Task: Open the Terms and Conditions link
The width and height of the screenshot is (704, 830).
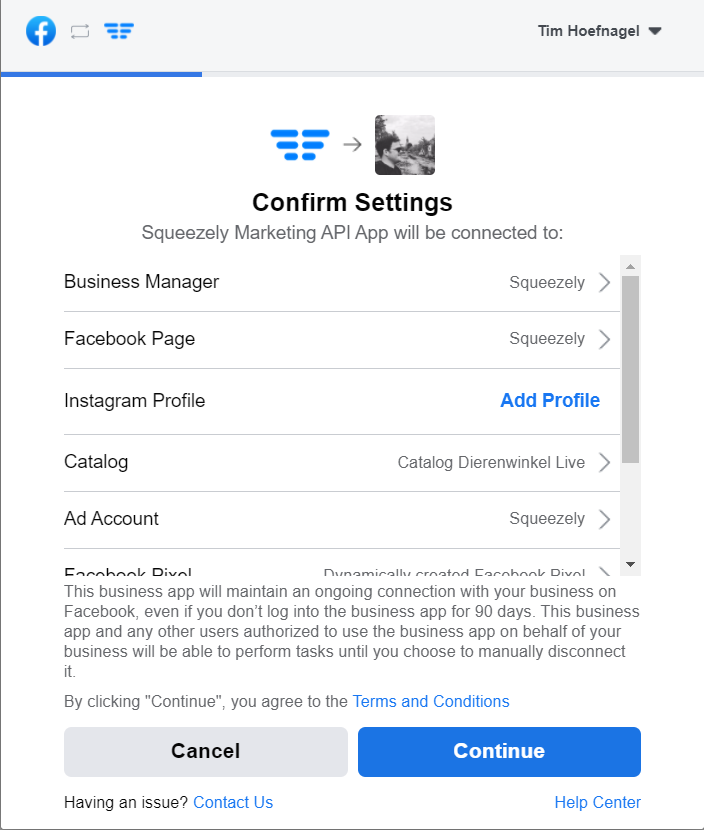Action: click(431, 701)
